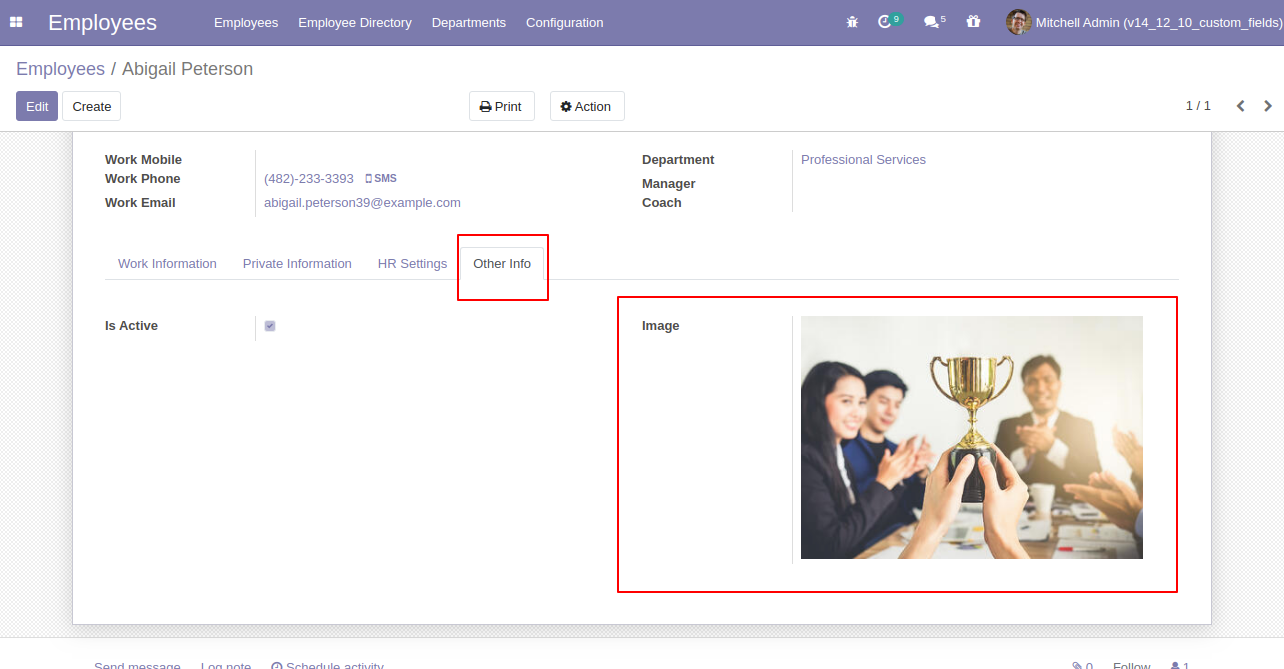Open Professional Services department link
Viewport: 1284px width, 669px height.
pos(863,159)
